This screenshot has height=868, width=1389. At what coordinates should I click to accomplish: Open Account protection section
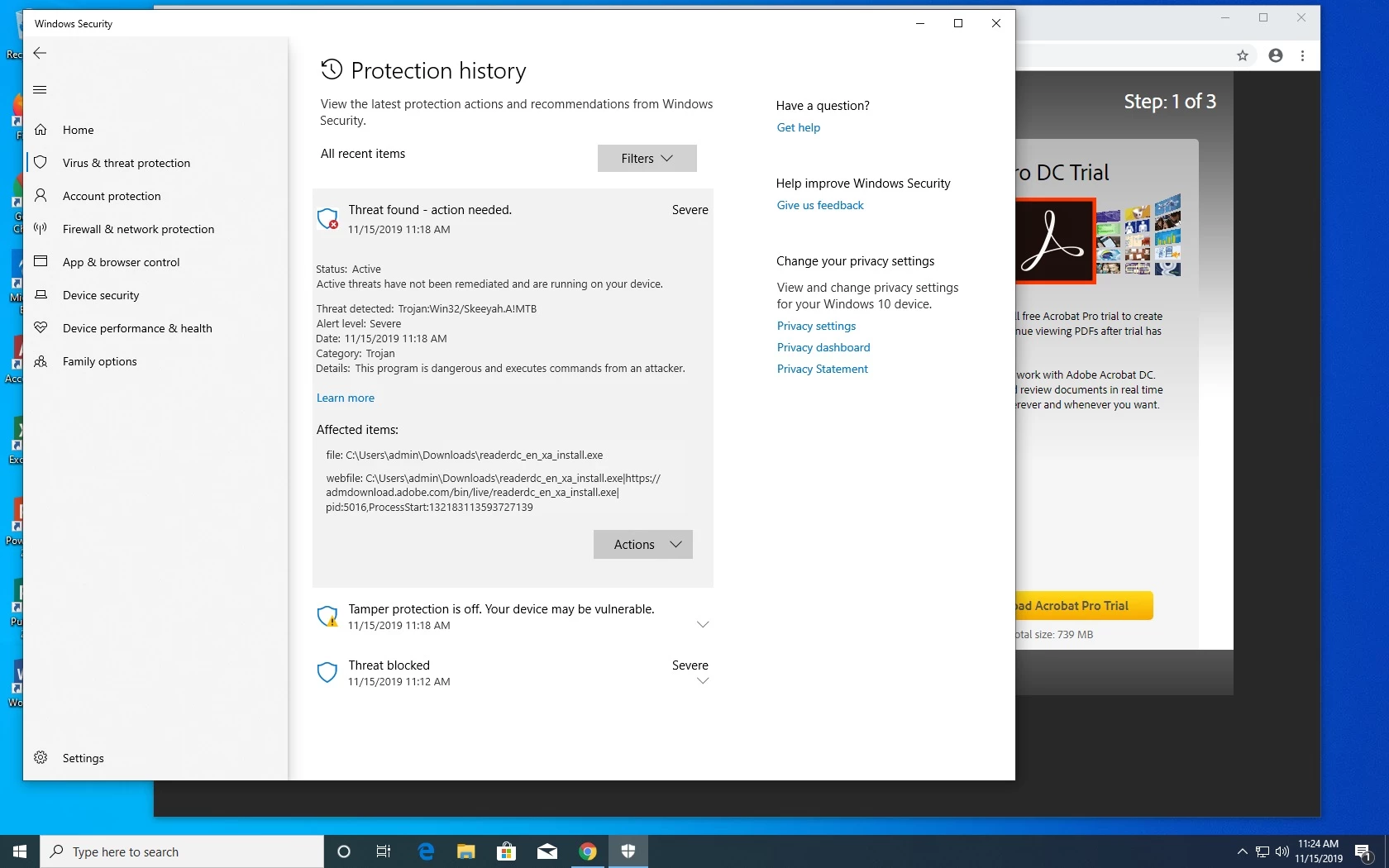pyautogui.click(x=112, y=196)
